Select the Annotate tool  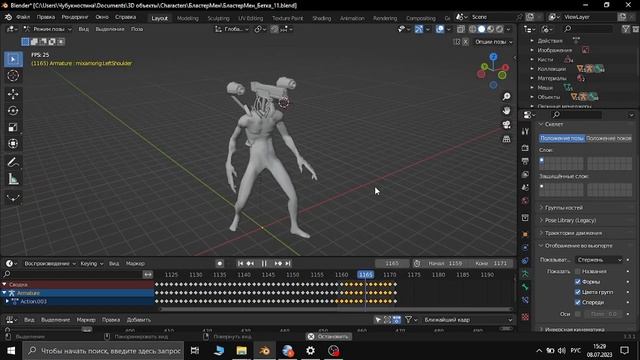[x=13, y=162]
